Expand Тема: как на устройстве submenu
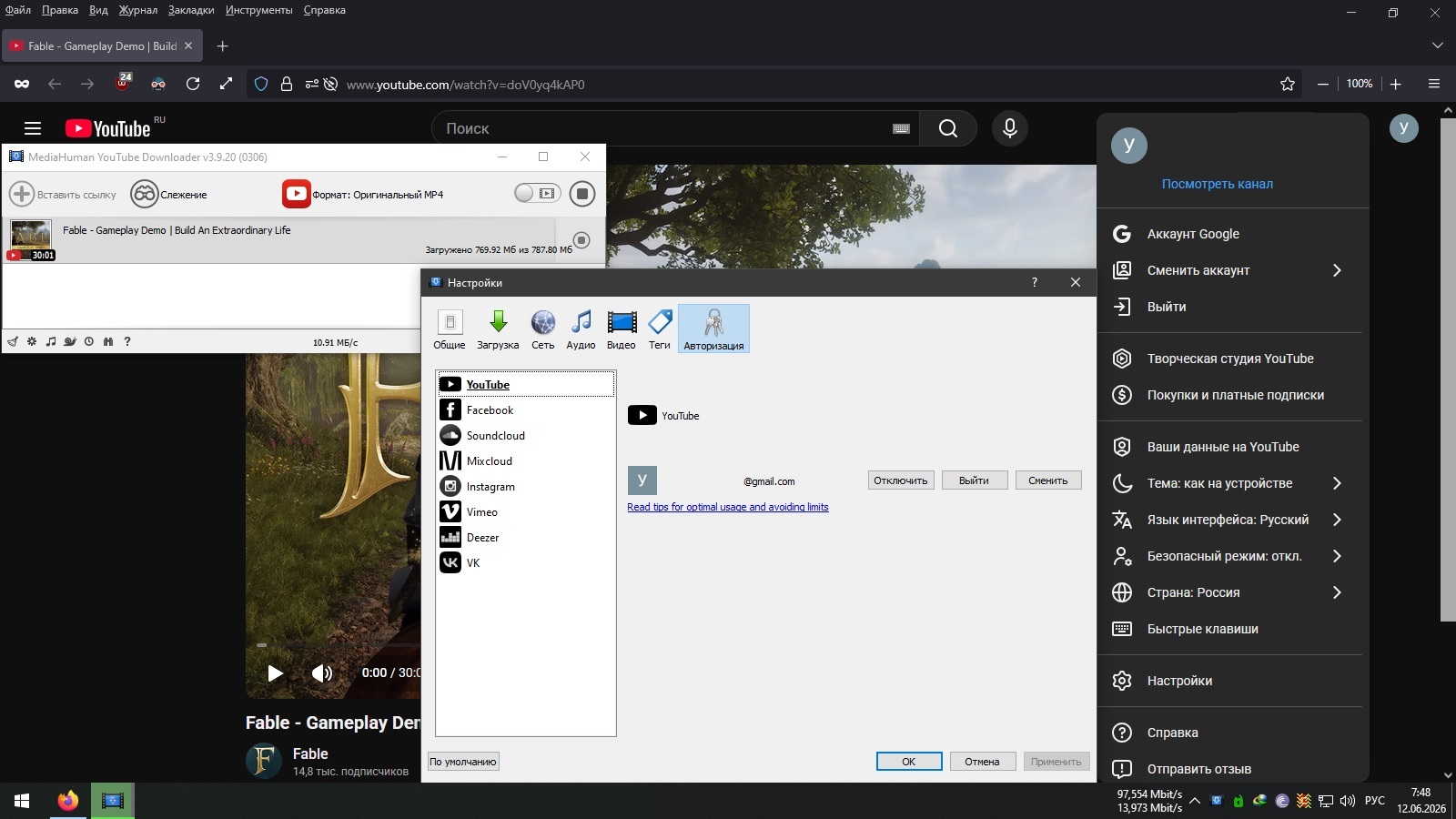Viewport: 1456px width, 819px height. [x=1337, y=483]
